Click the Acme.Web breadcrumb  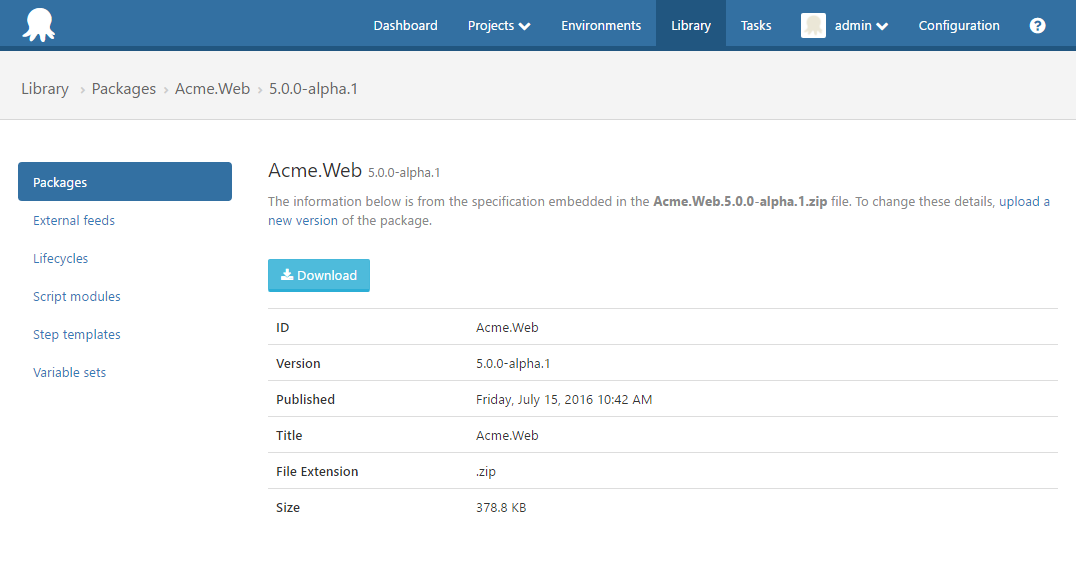point(212,89)
